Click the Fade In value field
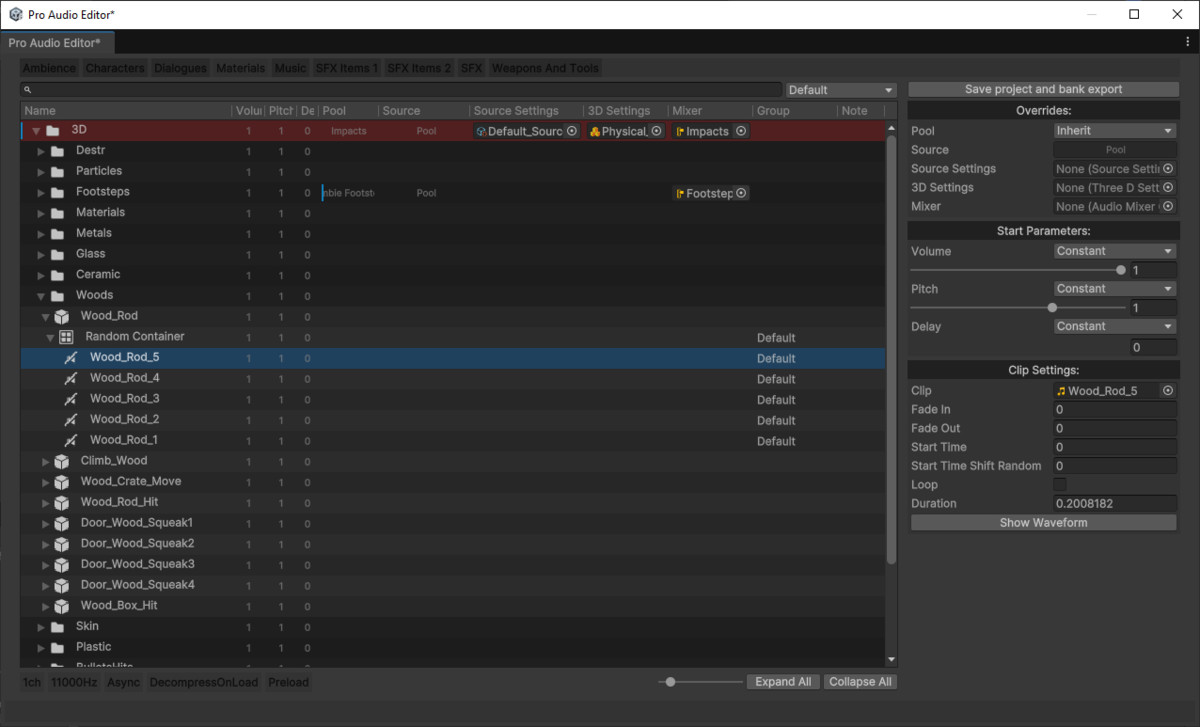 [1115, 410]
